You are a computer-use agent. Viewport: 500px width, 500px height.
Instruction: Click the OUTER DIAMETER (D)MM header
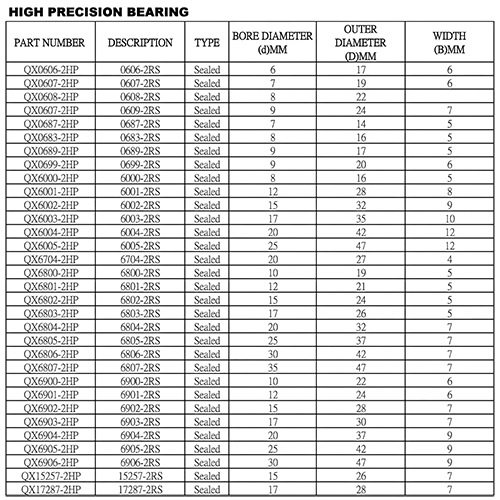[x=361, y=42]
